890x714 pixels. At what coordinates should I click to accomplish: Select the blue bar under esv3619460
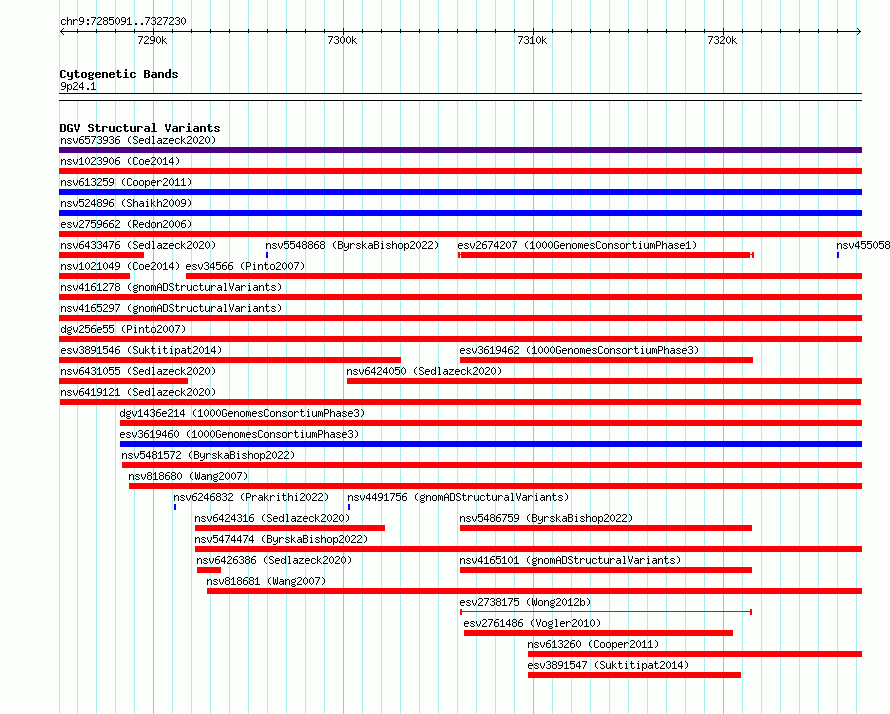[491, 444]
